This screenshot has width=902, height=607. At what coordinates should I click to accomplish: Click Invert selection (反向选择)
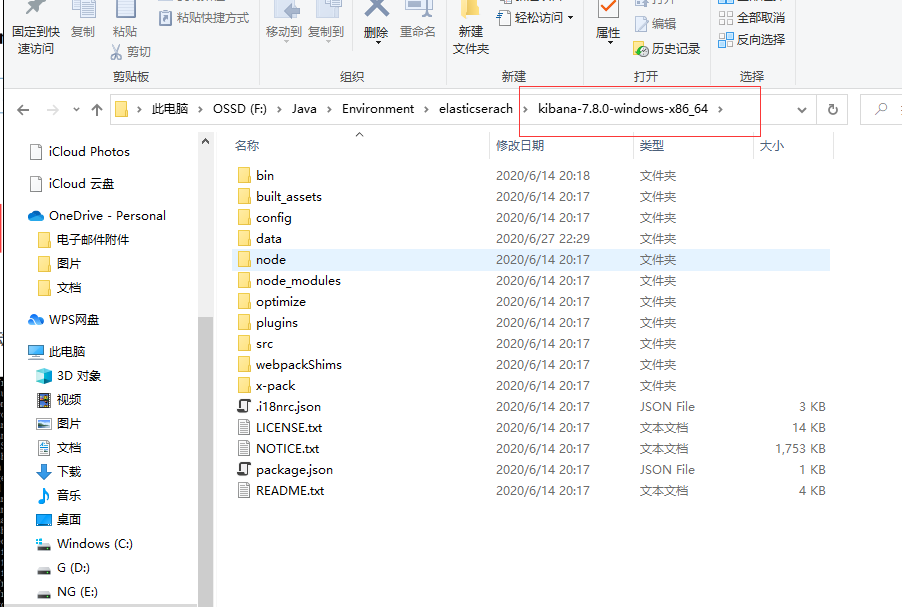(x=752, y=40)
